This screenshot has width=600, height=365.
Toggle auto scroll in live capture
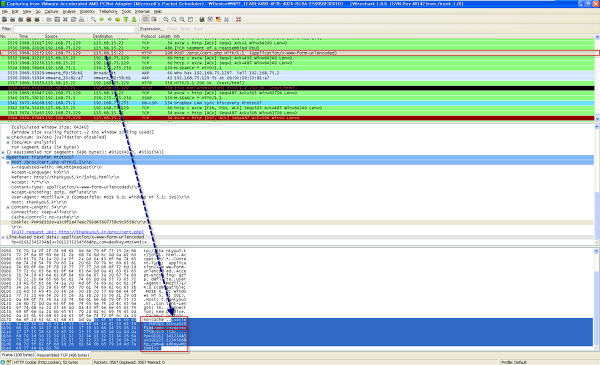tap(154, 20)
